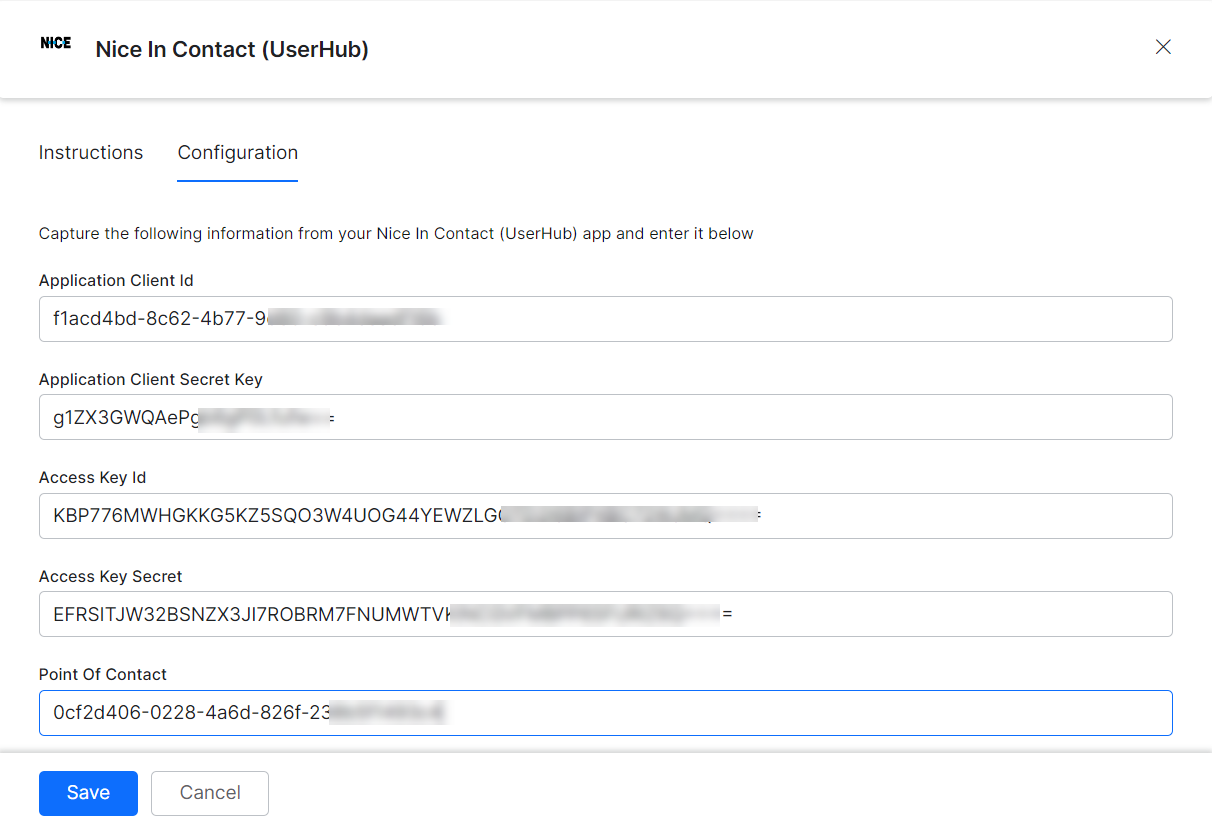Select the Configuration tab
The image size is (1212, 824).
point(237,152)
